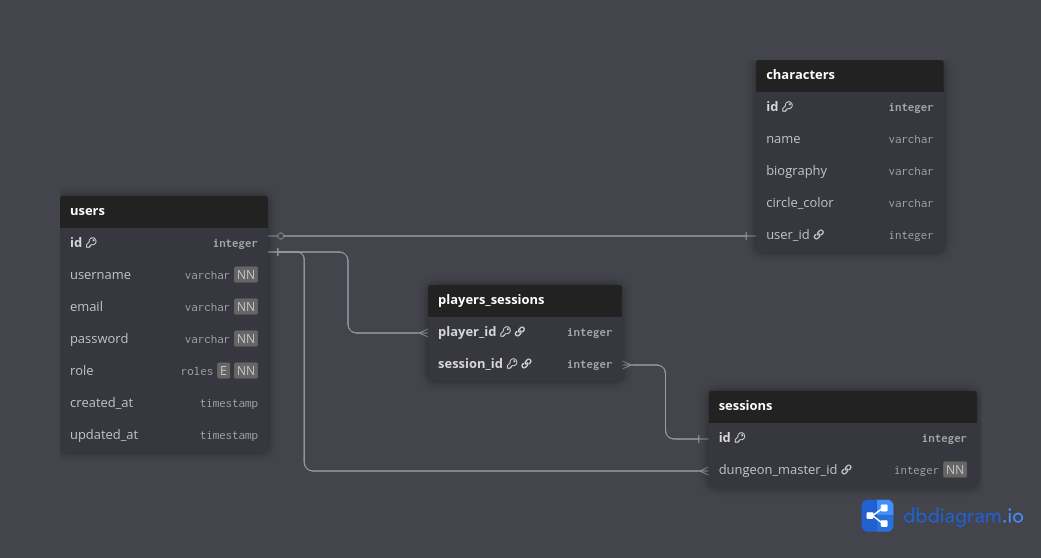Click the role field name
Image resolution: width=1041 pixels, height=558 pixels.
(x=82, y=371)
